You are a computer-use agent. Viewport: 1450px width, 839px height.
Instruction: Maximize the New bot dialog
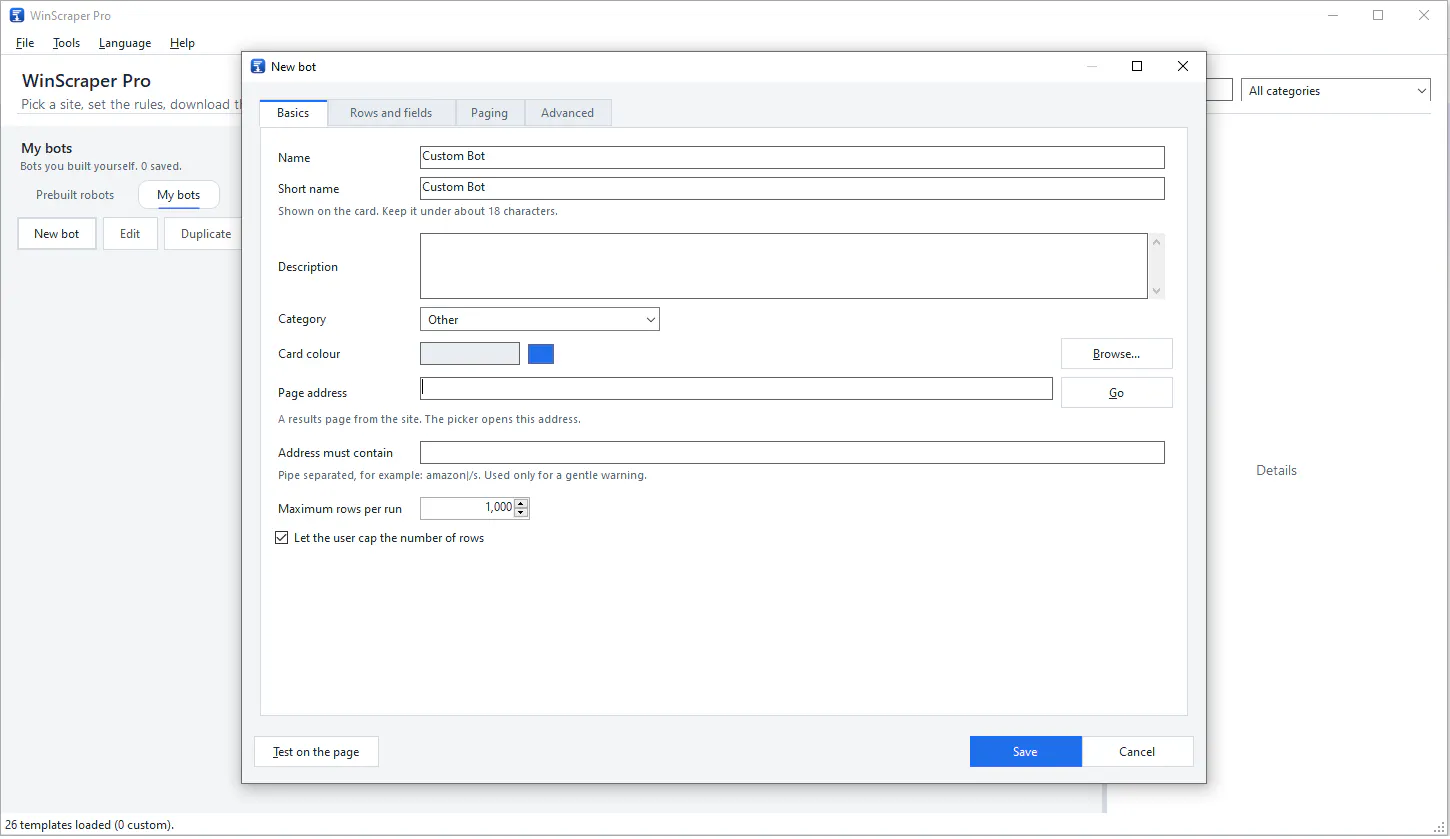click(1137, 66)
